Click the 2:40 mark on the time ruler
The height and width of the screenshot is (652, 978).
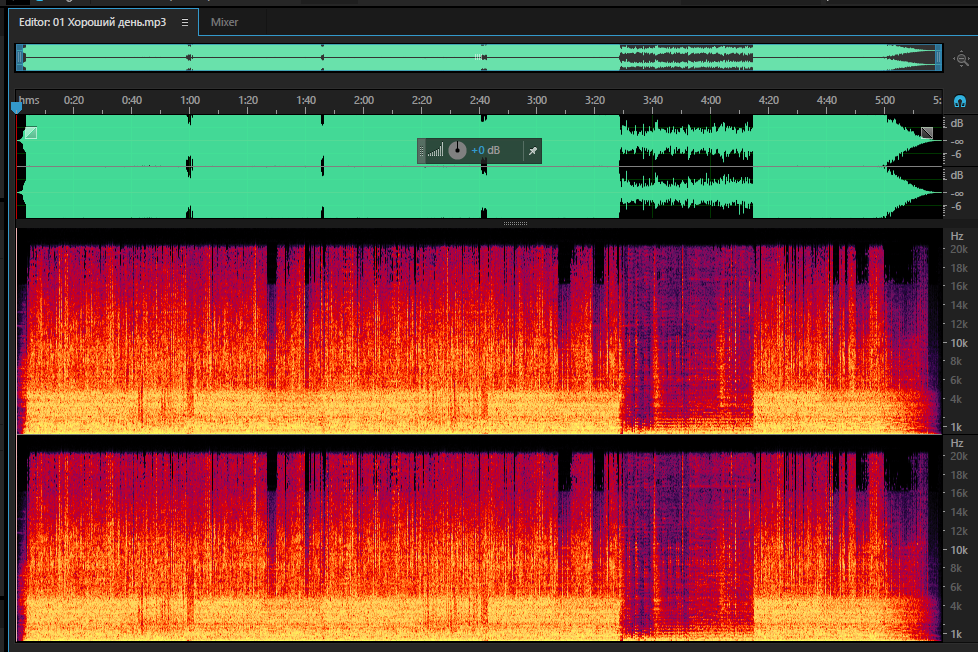480,100
